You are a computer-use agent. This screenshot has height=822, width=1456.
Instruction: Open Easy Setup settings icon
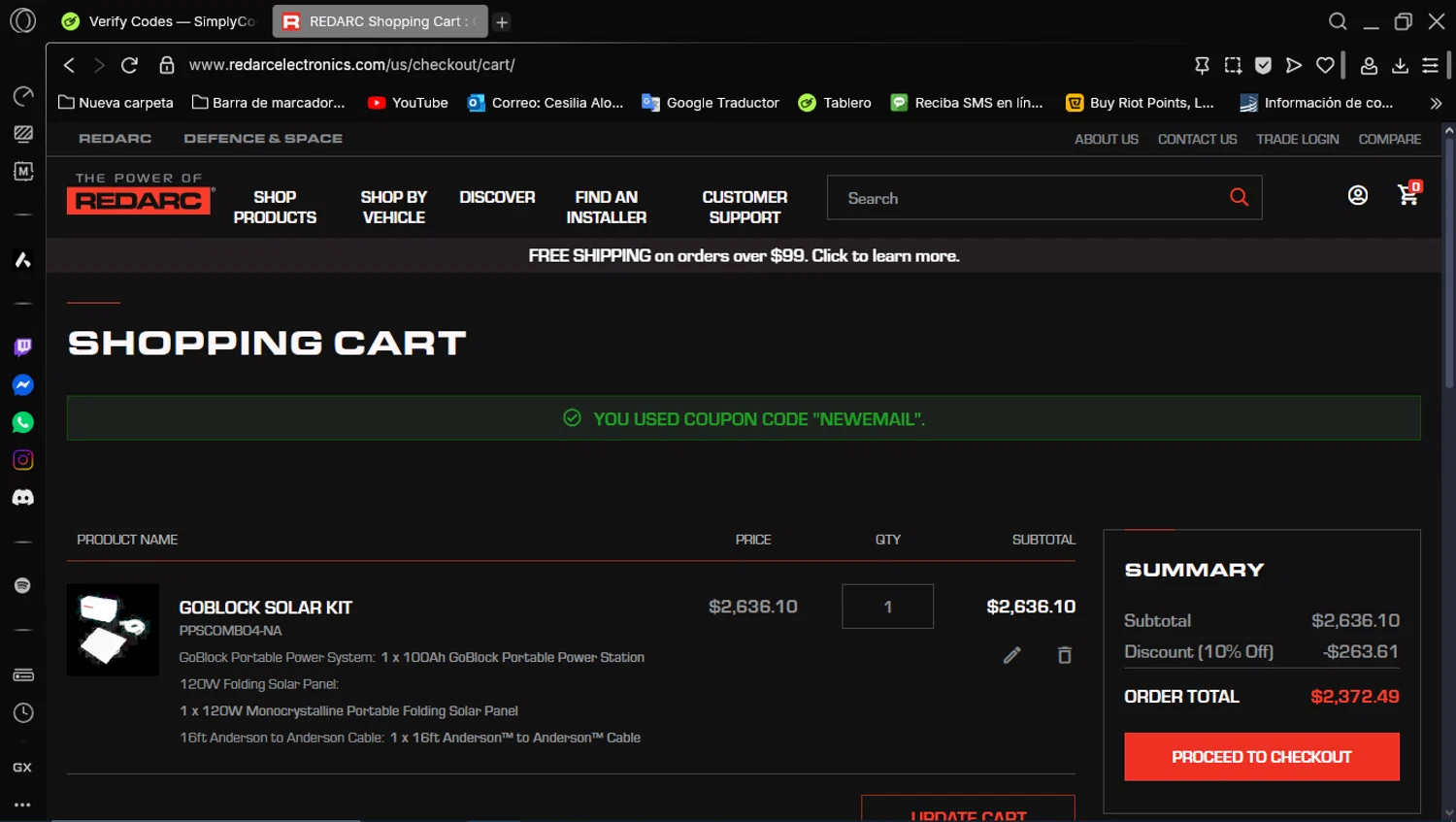[1431, 65]
